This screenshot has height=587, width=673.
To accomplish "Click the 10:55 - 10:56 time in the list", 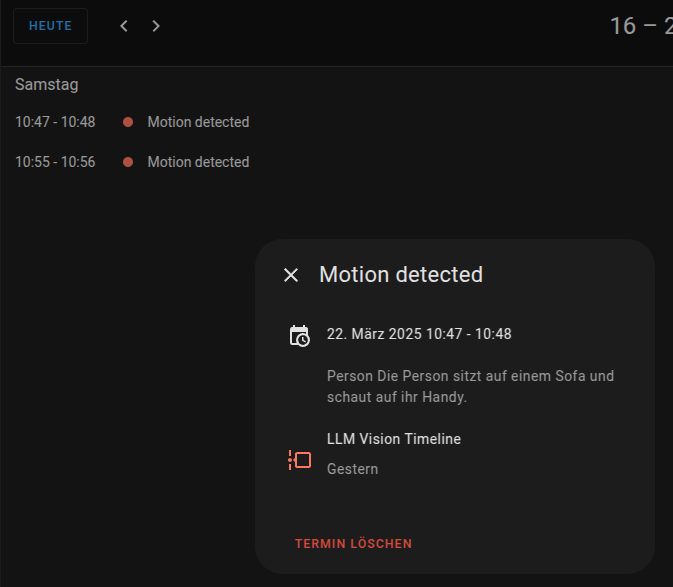I will tap(55, 162).
